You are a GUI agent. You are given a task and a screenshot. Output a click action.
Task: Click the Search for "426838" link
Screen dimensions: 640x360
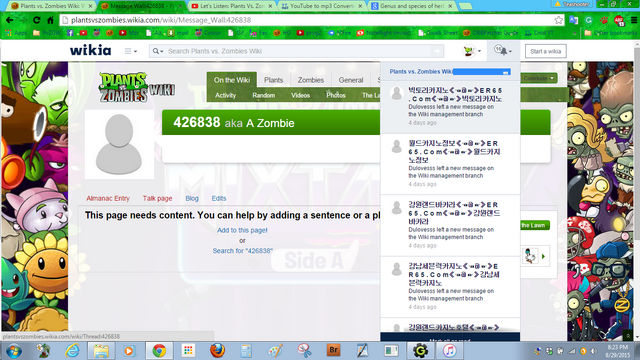click(242, 251)
